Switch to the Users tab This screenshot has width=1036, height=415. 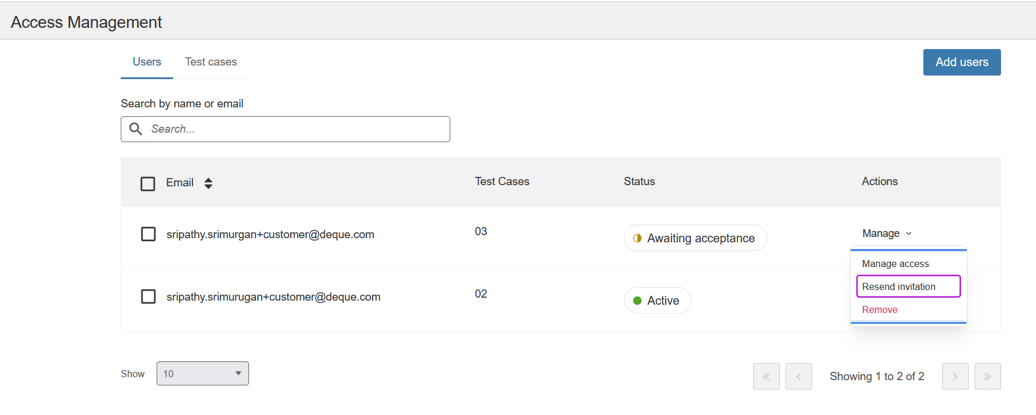(x=147, y=62)
